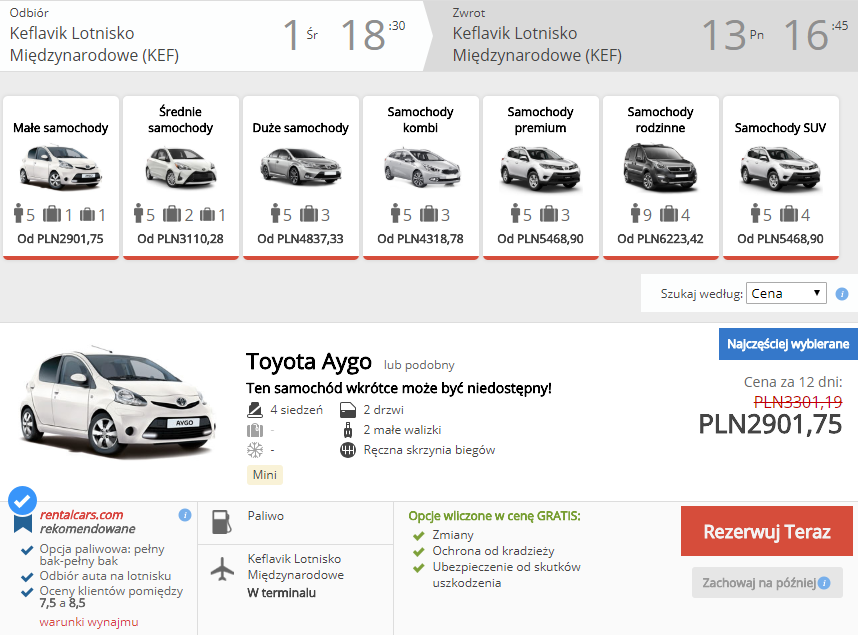Click the W terminalu text
The width and height of the screenshot is (858, 635).
click(x=281, y=593)
